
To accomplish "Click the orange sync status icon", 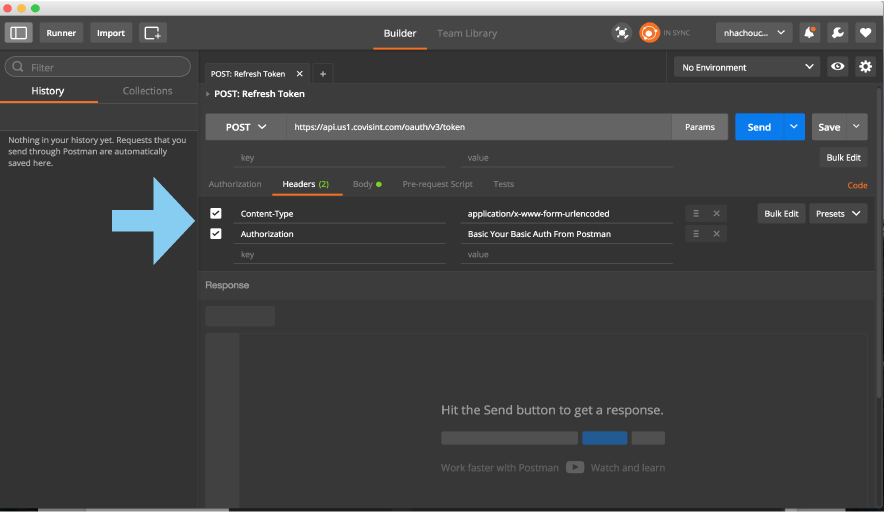I will 650,33.
